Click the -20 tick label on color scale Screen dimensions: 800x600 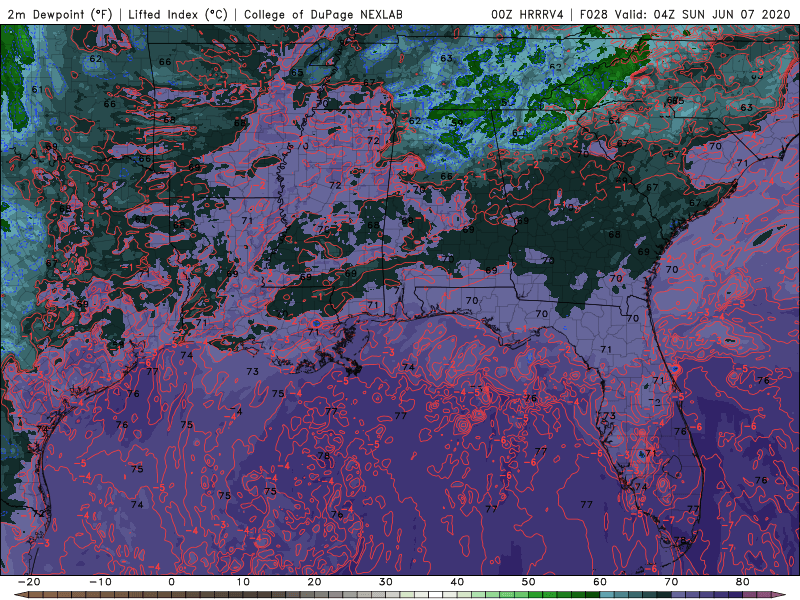tap(29, 582)
